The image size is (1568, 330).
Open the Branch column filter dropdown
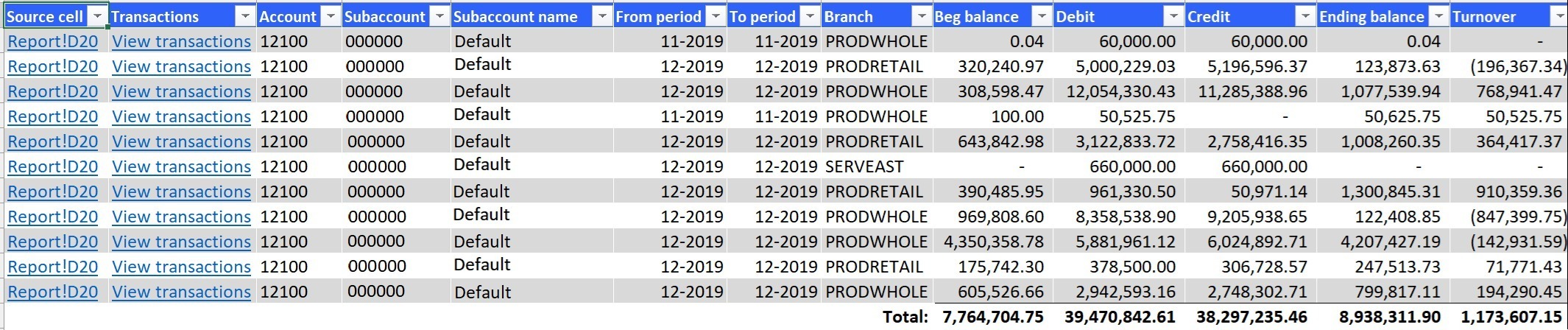(x=921, y=16)
